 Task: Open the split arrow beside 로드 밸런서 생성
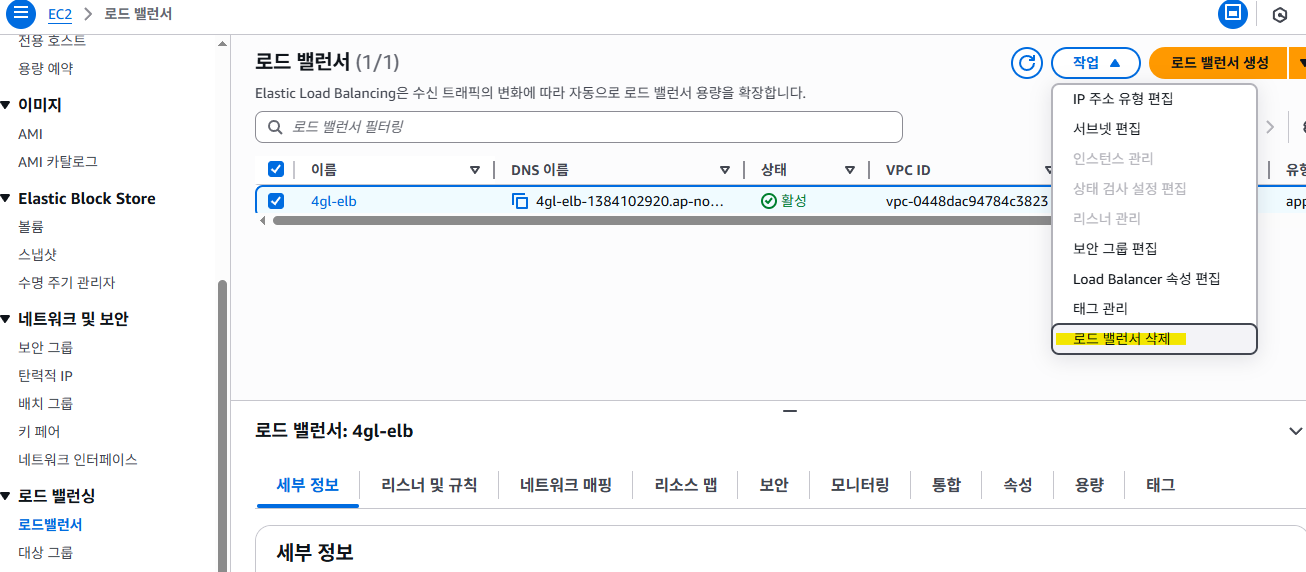(x=1298, y=63)
